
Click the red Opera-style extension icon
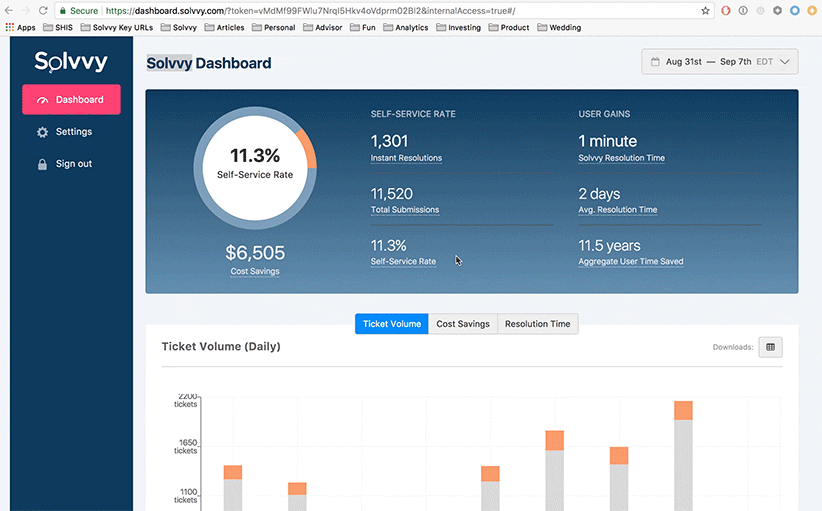click(726, 10)
